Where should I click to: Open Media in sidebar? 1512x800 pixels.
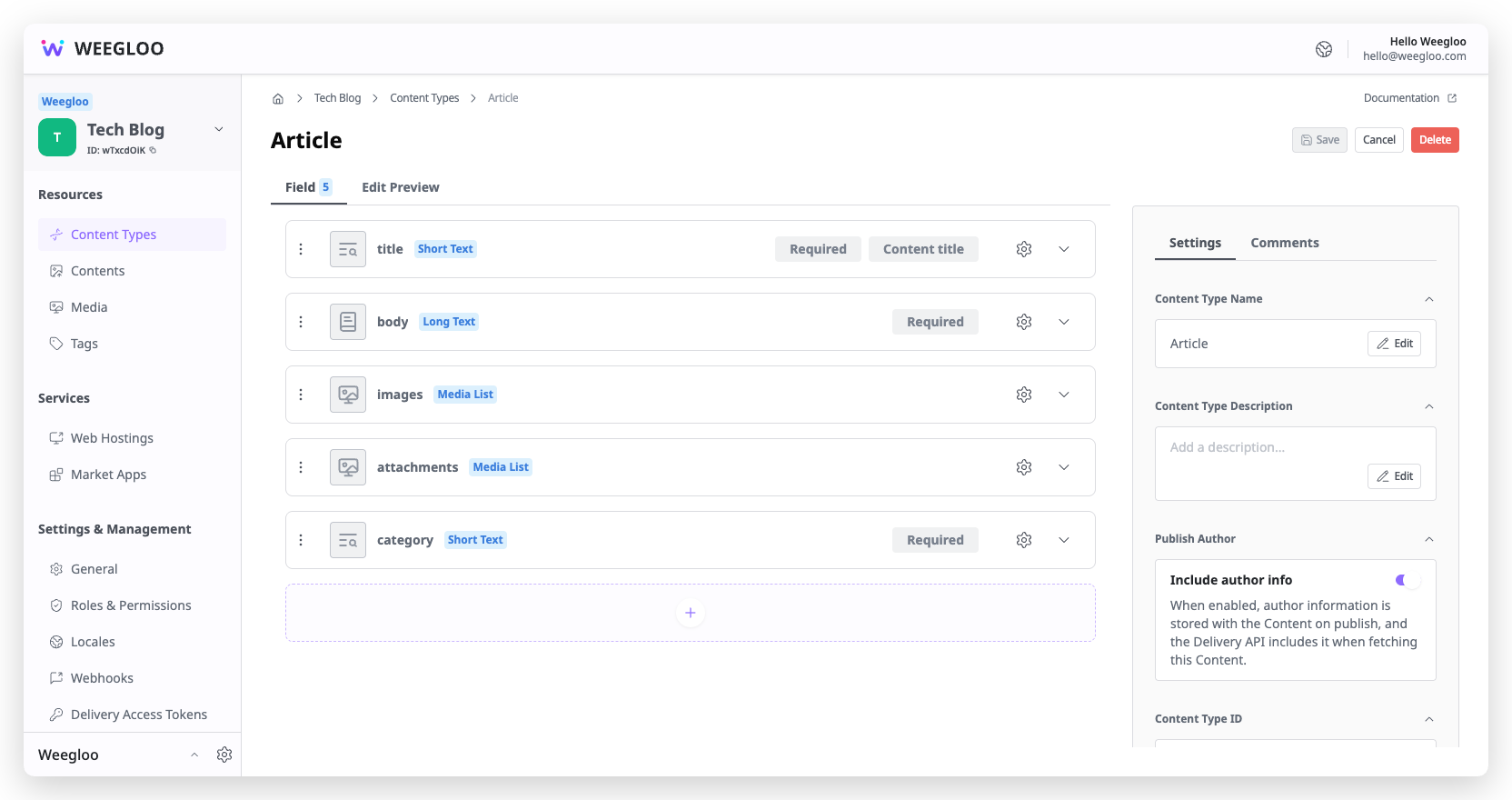(x=132, y=307)
